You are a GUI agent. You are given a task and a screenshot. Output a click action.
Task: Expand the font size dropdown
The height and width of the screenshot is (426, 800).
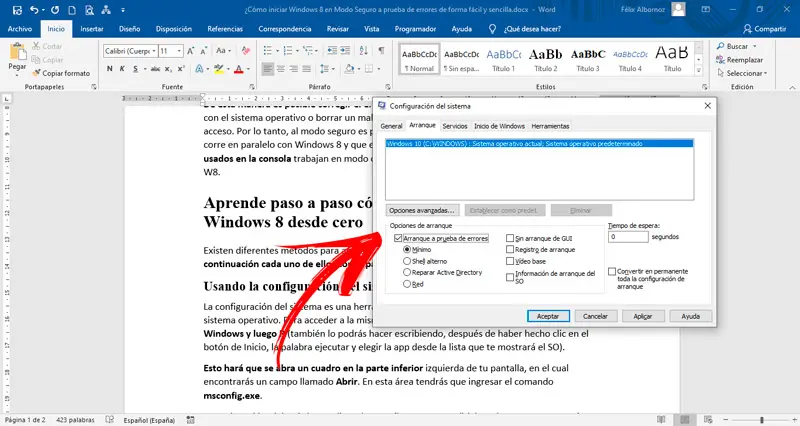tap(179, 51)
